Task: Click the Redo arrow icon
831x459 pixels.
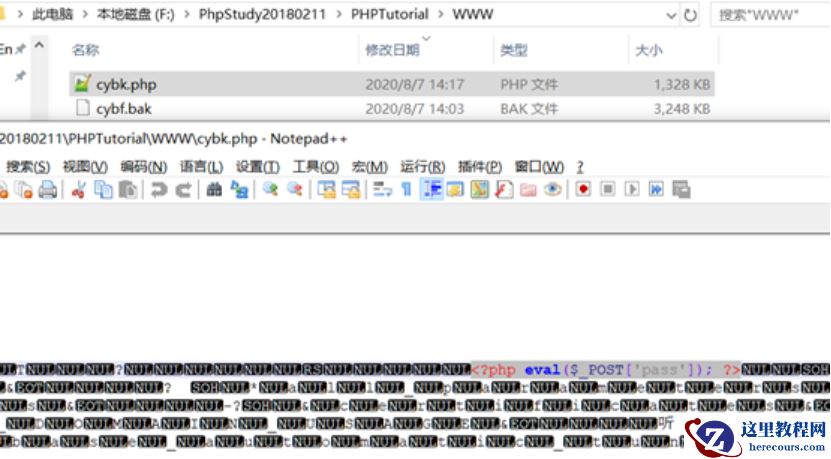Action: point(183,189)
